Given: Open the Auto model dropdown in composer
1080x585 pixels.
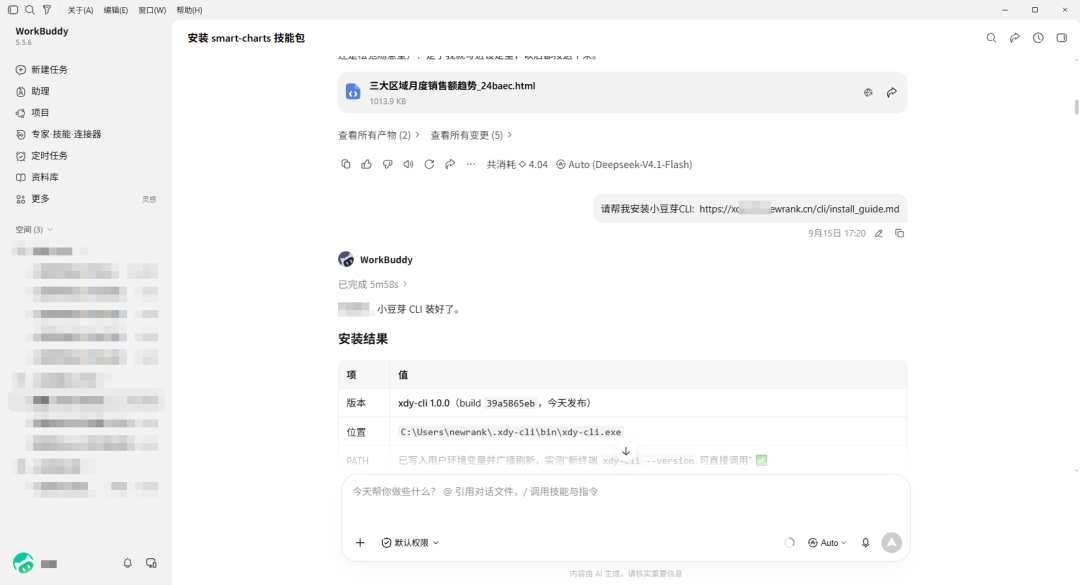Looking at the screenshot, I should click(827, 543).
